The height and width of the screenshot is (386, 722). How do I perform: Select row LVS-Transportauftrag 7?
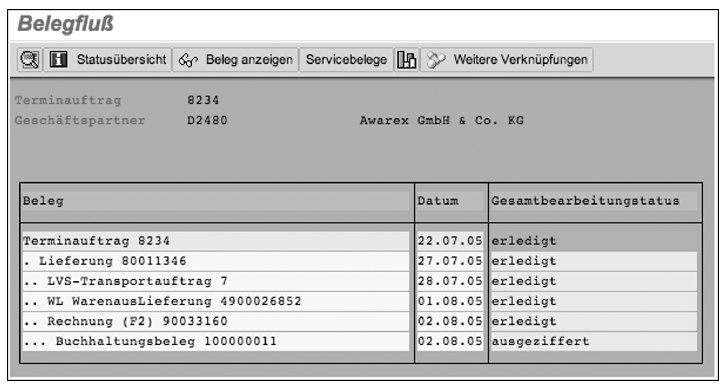pos(215,281)
